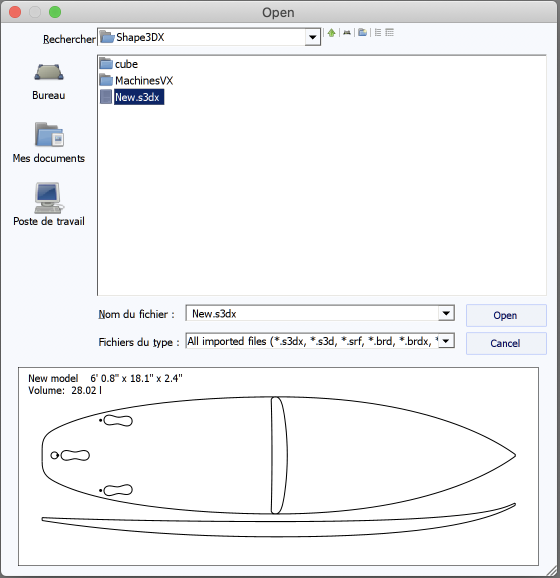Expand the Shape3DX location dropdown
Image resolution: width=560 pixels, height=578 pixels.
[312, 37]
